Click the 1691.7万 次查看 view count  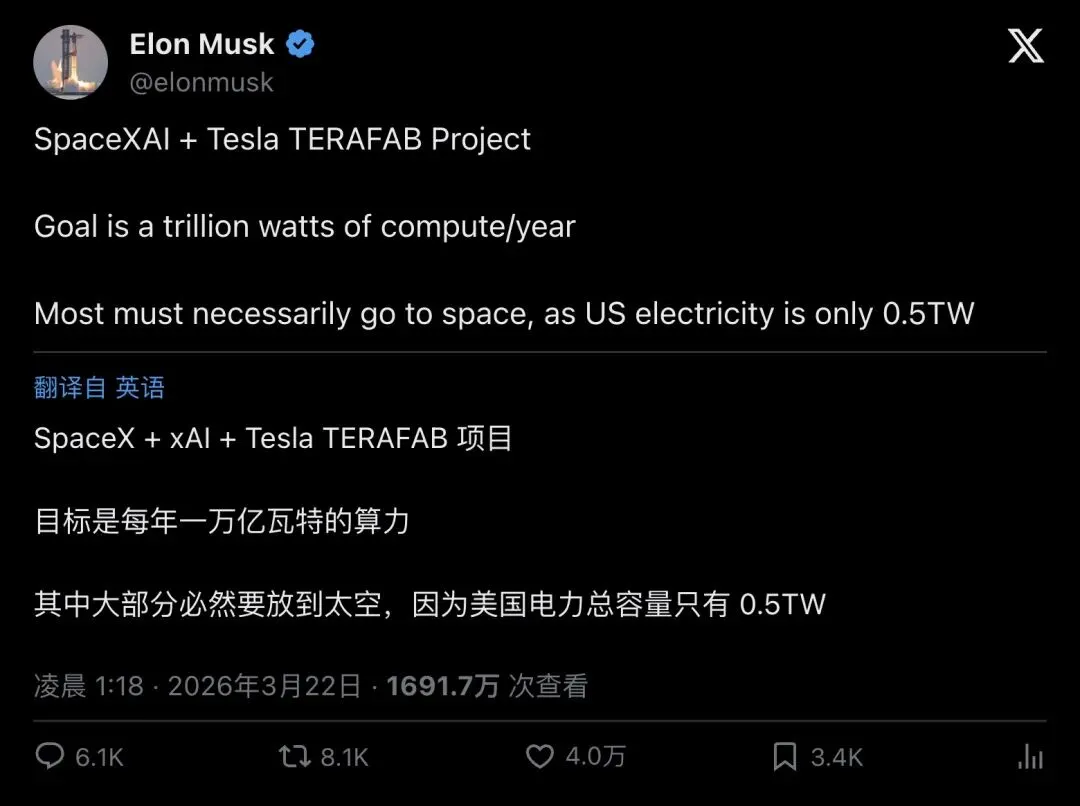click(487, 686)
